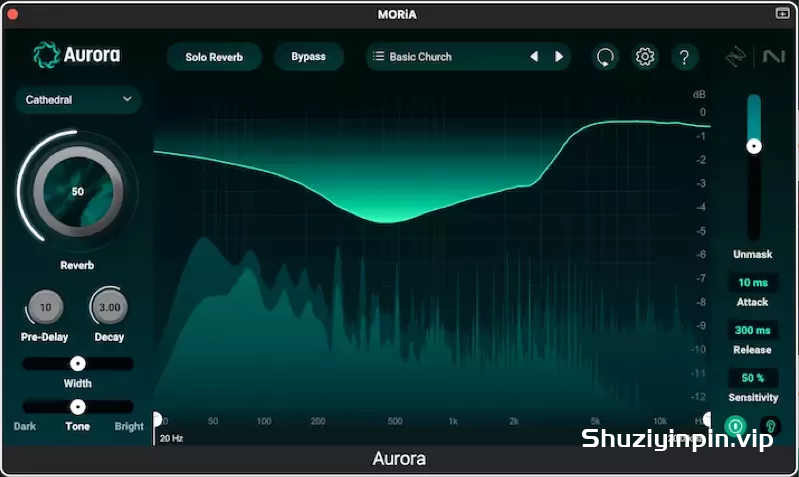Click the 500 frequency axis label
Screen dimensions: 799x477
point(395,421)
